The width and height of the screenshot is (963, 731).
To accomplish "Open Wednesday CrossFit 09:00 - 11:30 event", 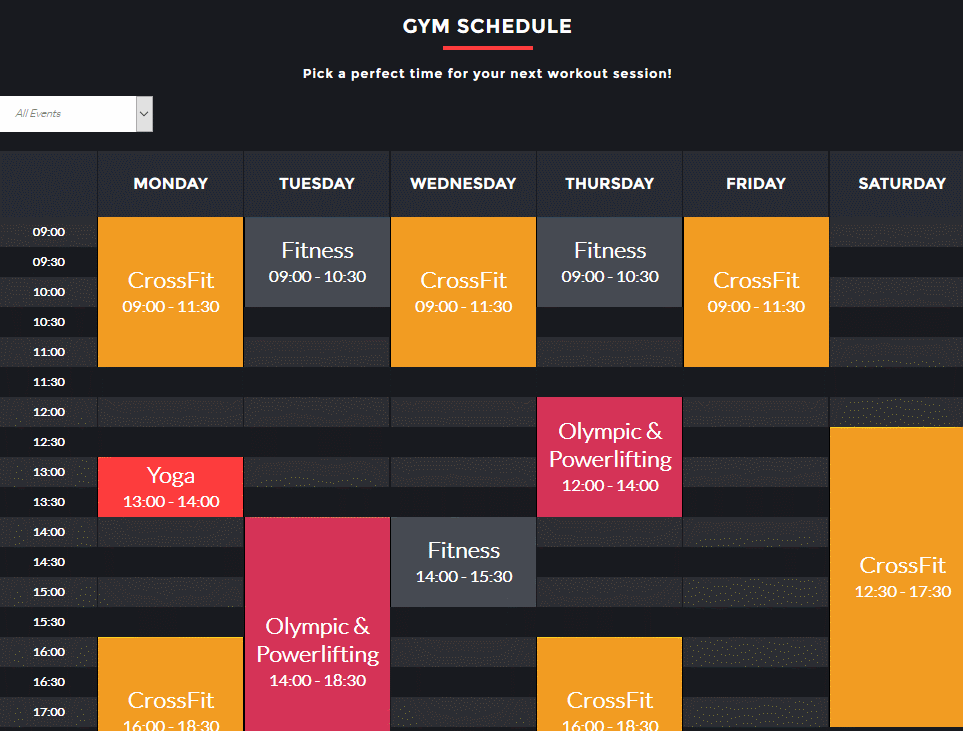I will [x=464, y=292].
